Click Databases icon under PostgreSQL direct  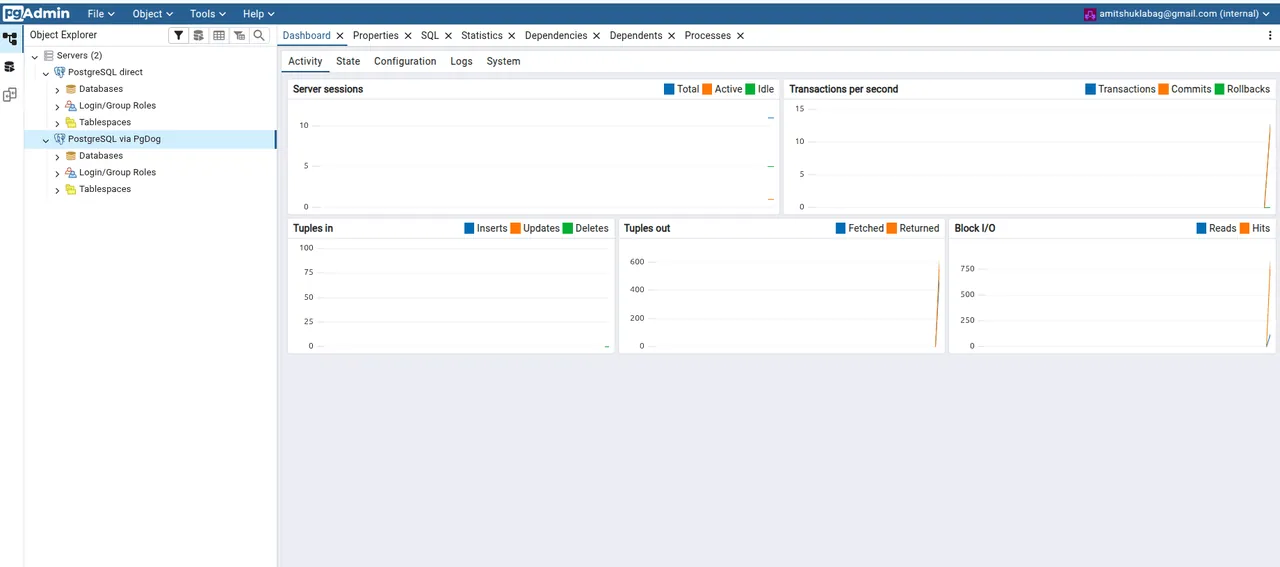click(71, 89)
